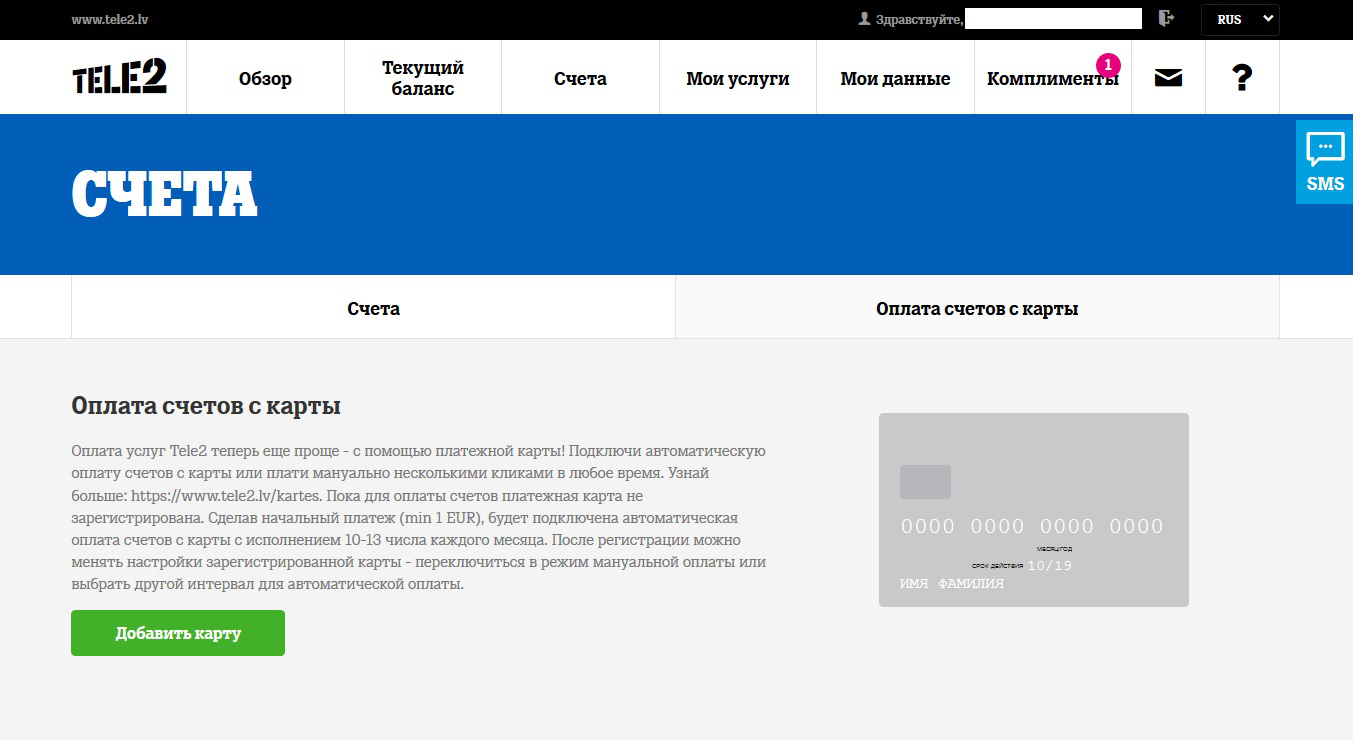Click the user profile icon beside the greeting
Viewport: 1353px width, 745px height.
[x=864, y=19]
